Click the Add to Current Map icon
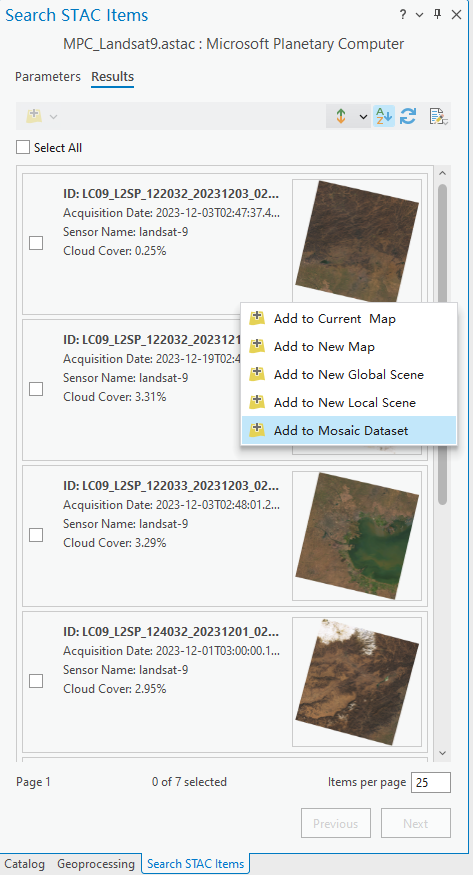The height and width of the screenshot is (875, 473). coord(257,318)
